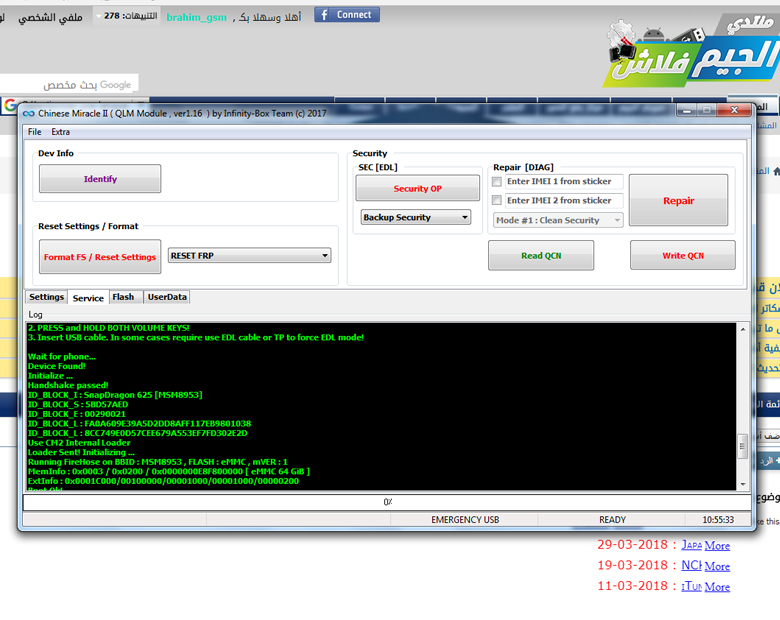The image size is (780, 620).
Task: Click the Read QCN button
Action: [541, 255]
